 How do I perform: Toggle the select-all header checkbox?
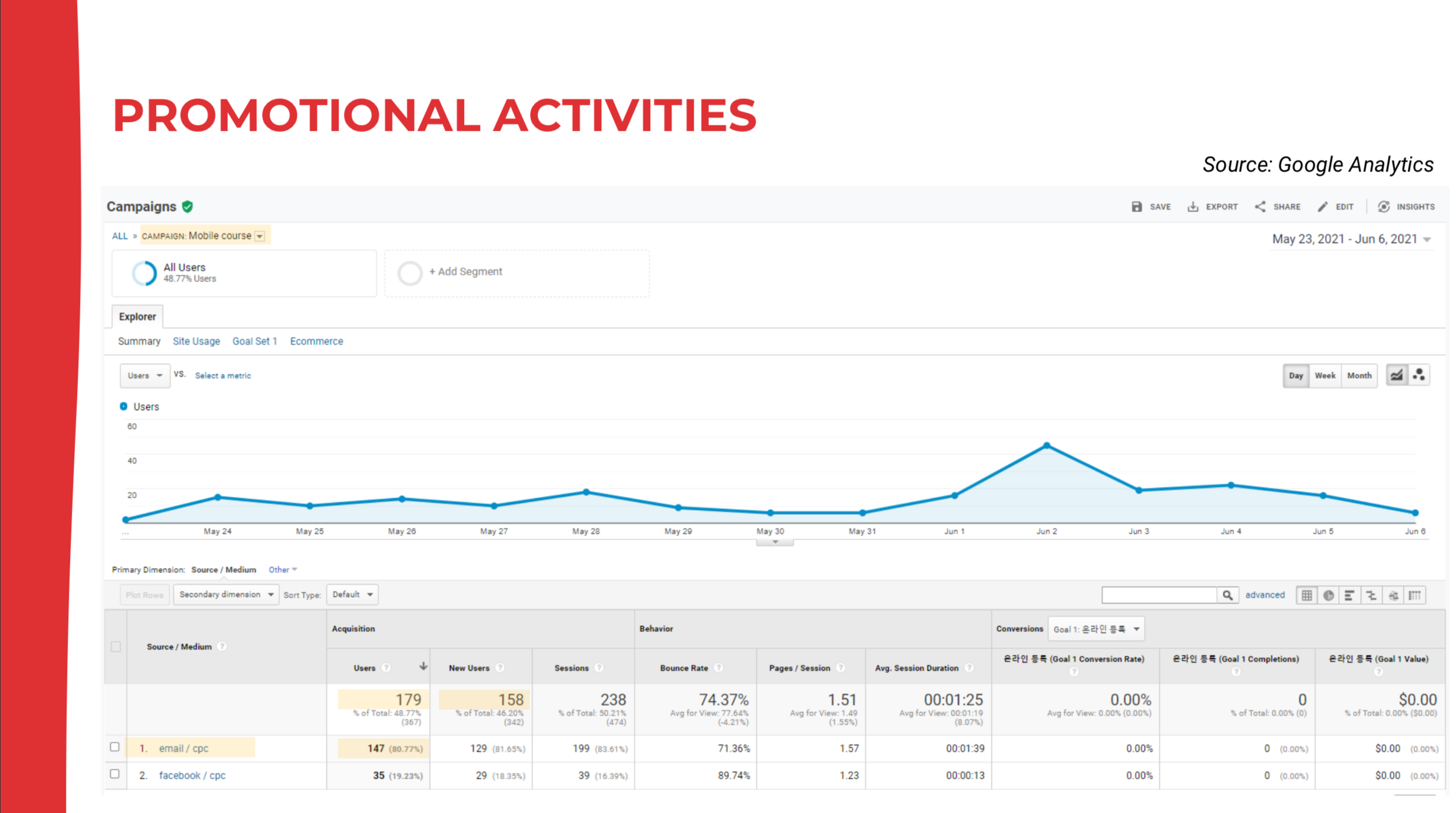pyautogui.click(x=115, y=647)
